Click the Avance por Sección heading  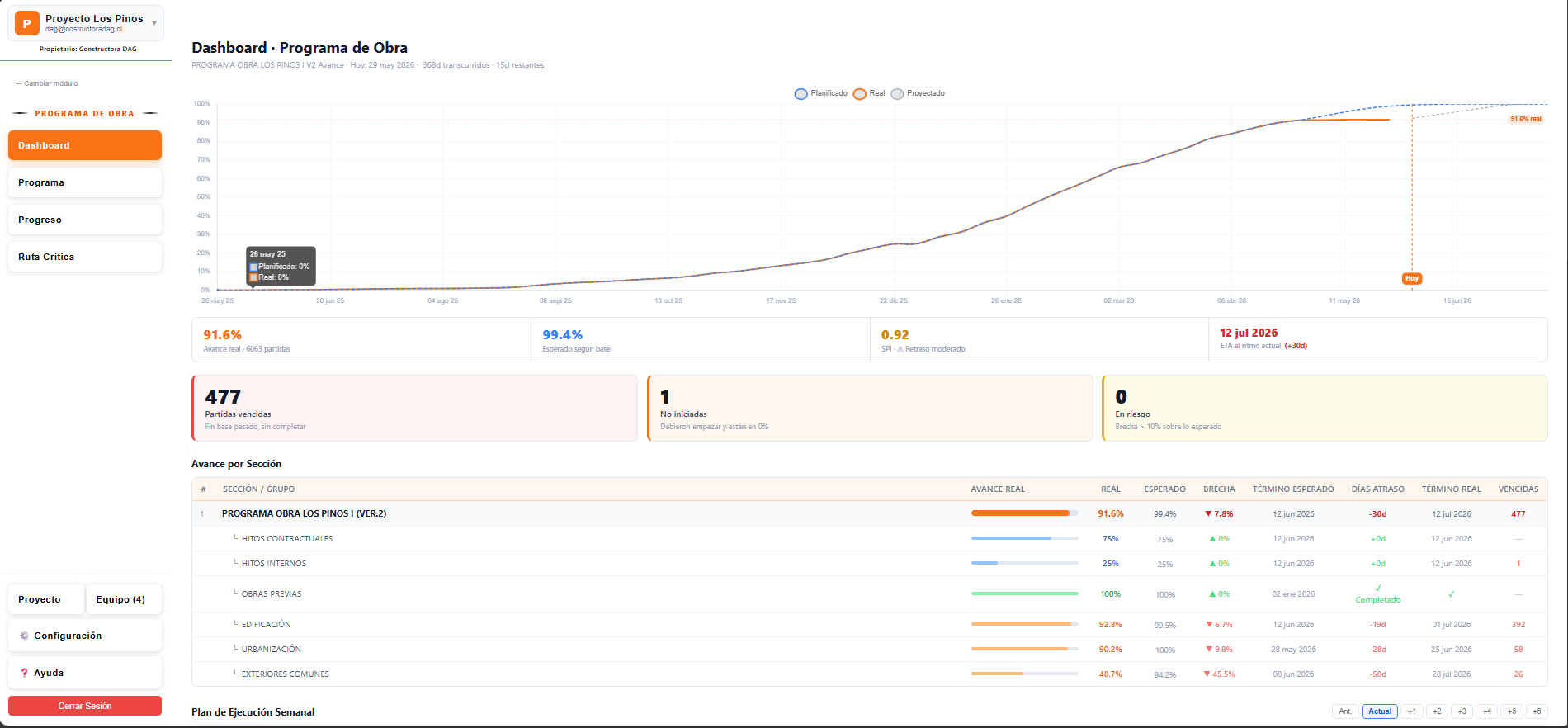(237, 464)
